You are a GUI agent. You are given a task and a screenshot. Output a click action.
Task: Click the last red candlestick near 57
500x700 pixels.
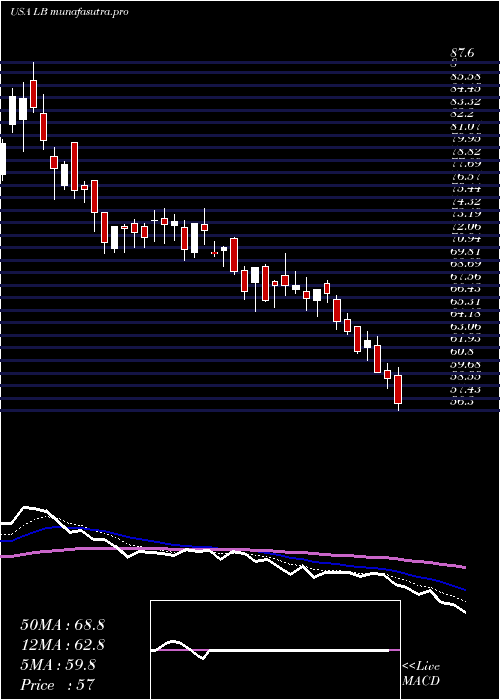[x=398, y=389]
